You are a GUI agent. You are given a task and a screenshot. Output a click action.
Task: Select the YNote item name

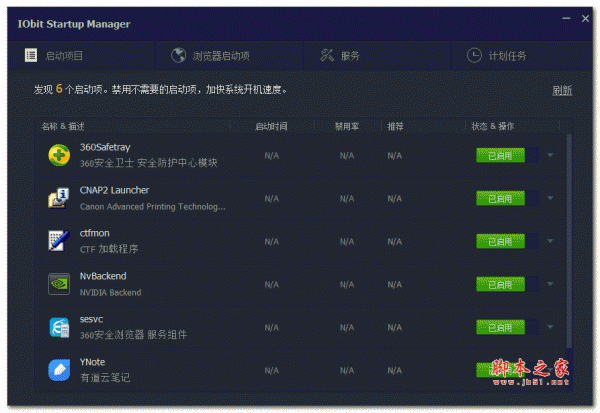click(x=92, y=362)
